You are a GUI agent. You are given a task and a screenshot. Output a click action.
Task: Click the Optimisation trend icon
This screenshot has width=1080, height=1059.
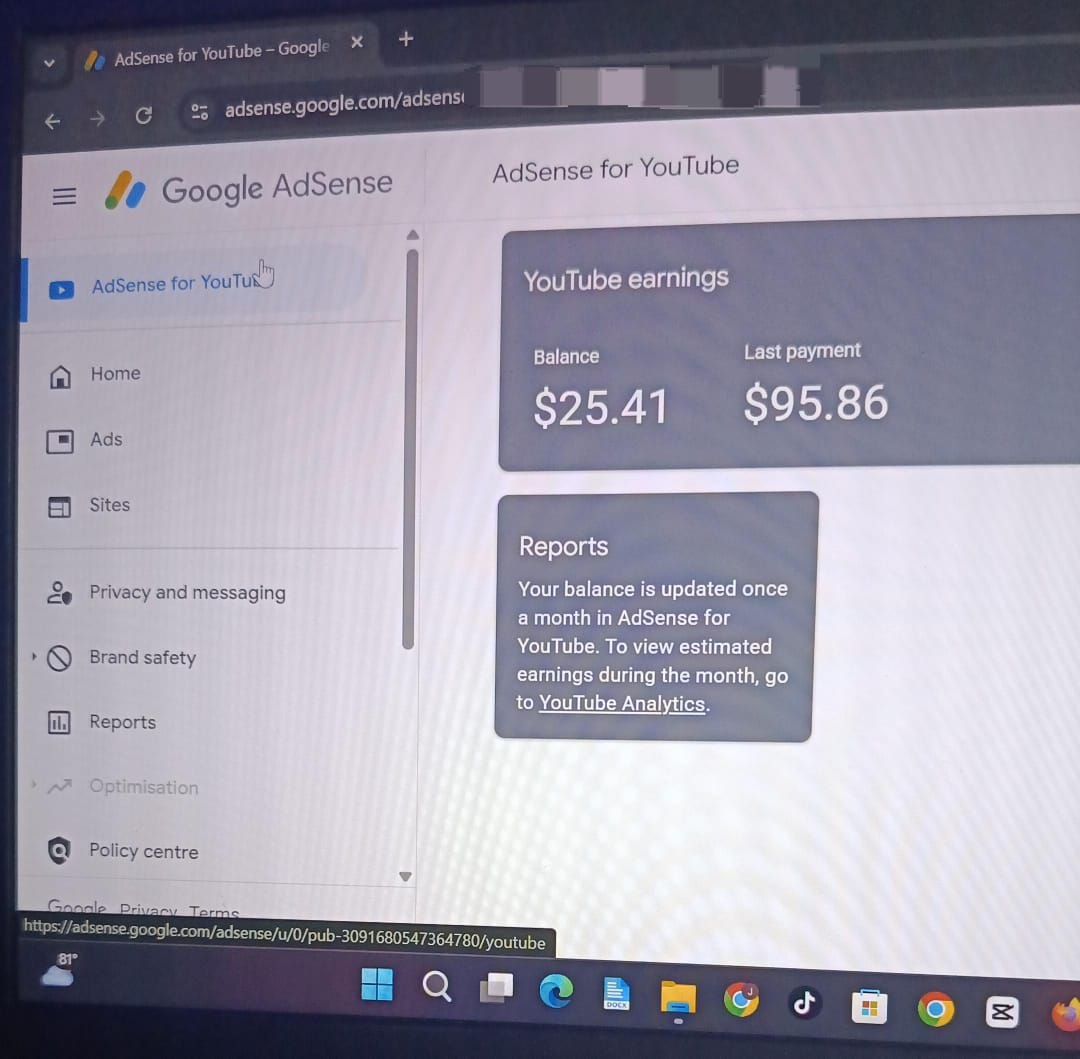click(59, 786)
